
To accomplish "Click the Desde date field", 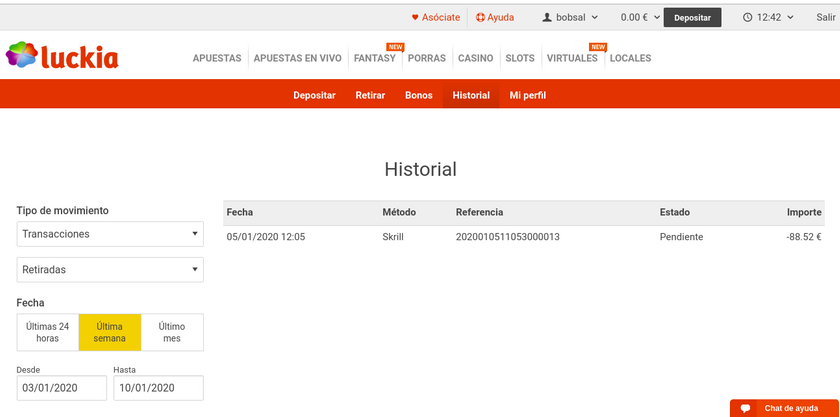I will [62, 388].
